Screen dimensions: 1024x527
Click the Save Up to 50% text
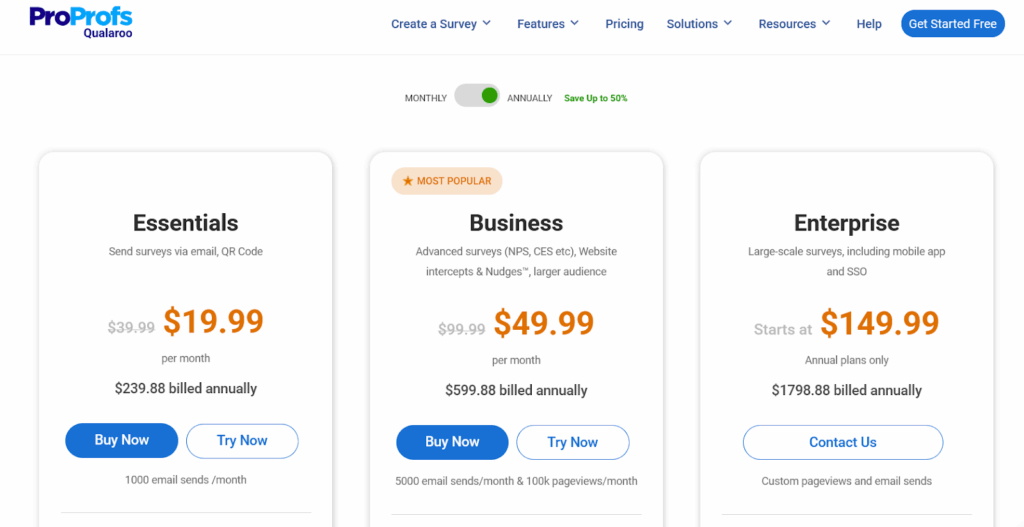coord(596,98)
